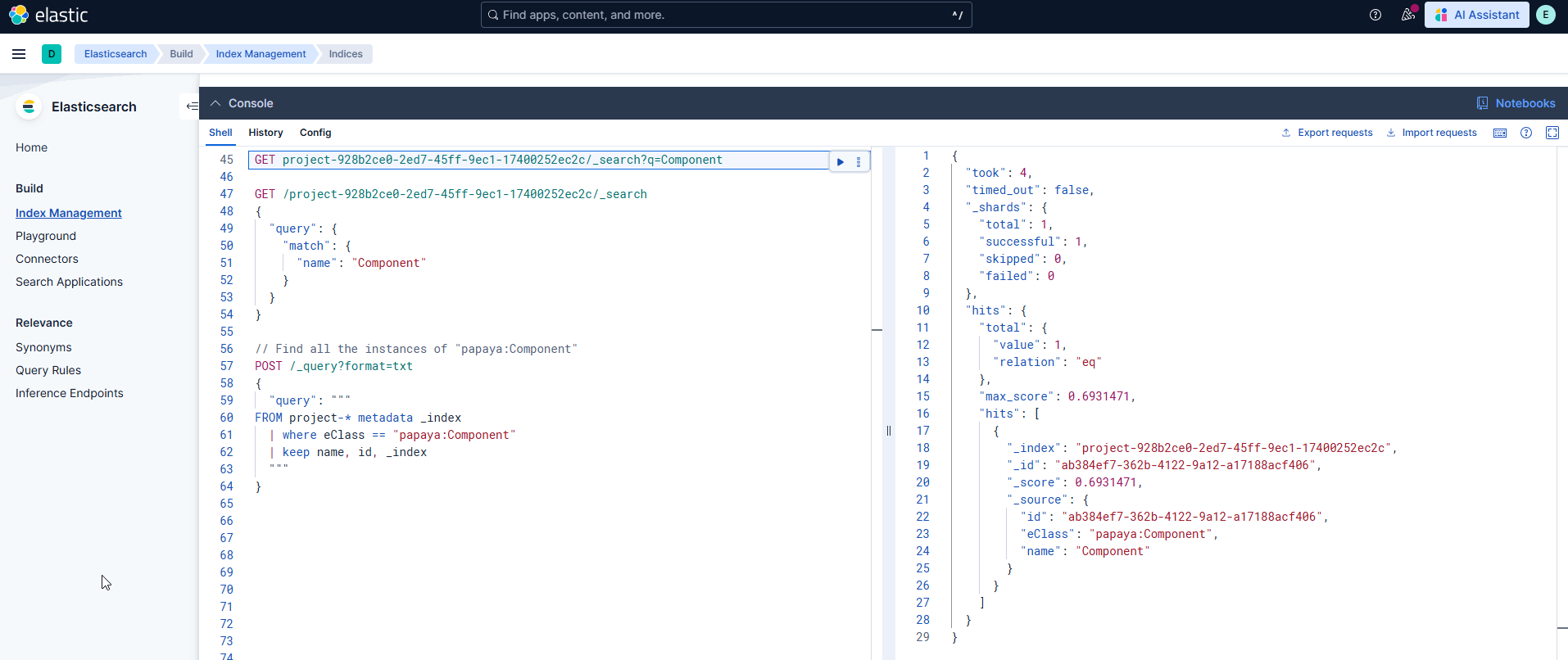Go to Build breadcrumb
This screenshot has height=660, width=1568.
coord(181,54)
